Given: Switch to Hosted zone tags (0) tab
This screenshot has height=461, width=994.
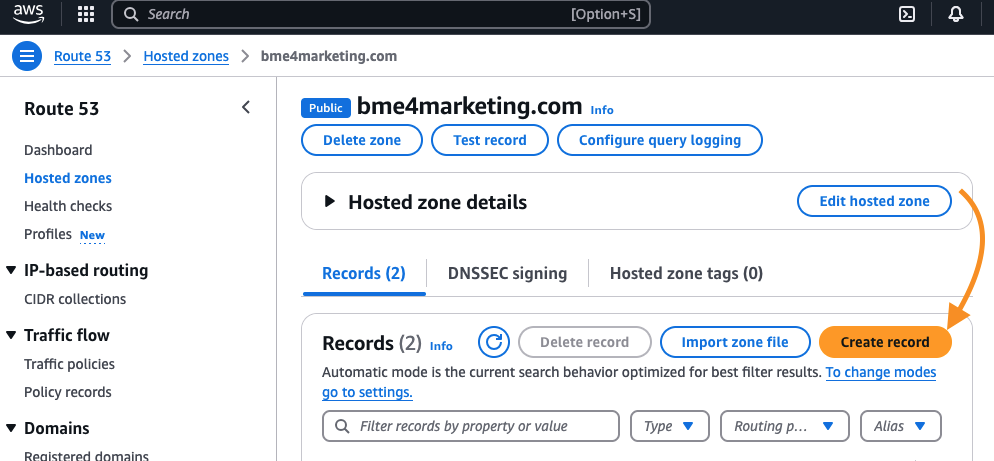Looking at the screenshot, I should (686, 273).
